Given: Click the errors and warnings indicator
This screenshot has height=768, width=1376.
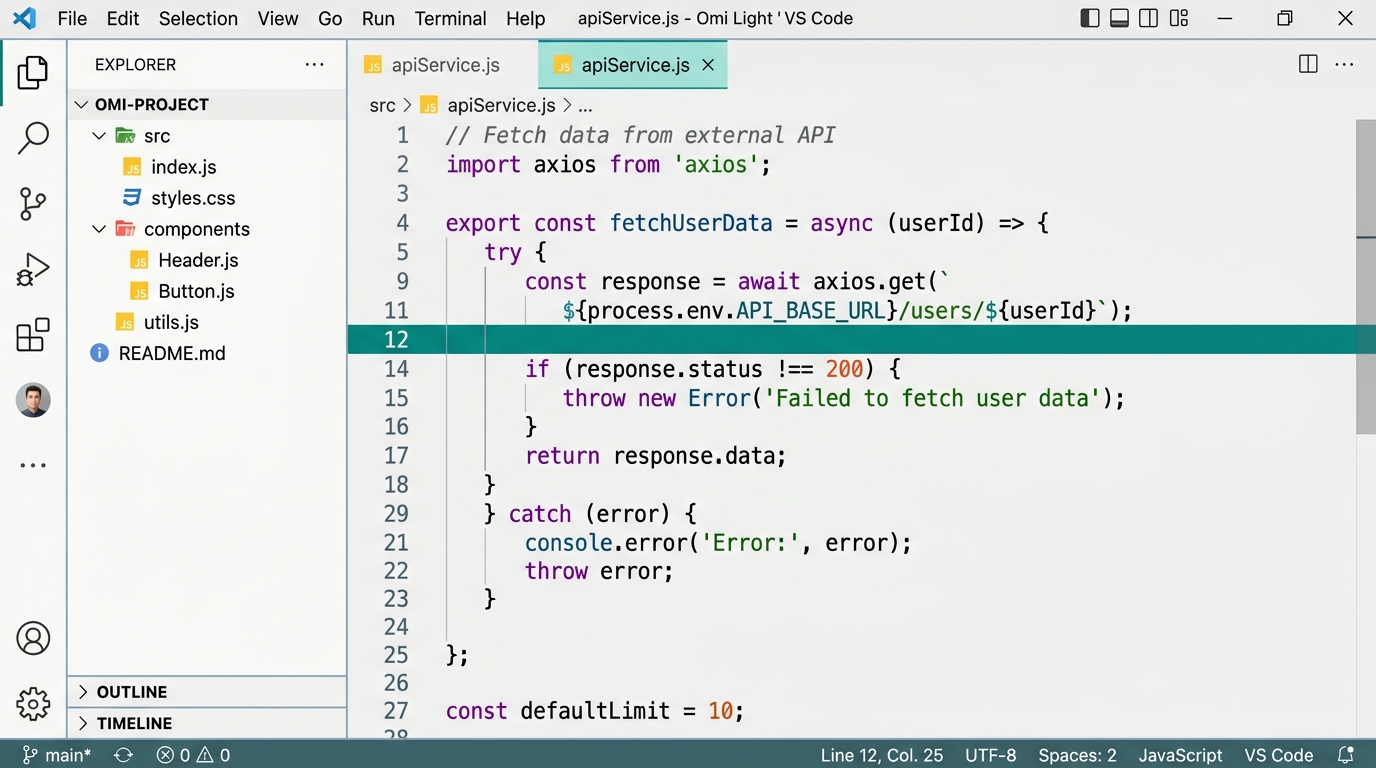Looking at the screenshot, I should [193, 755].
